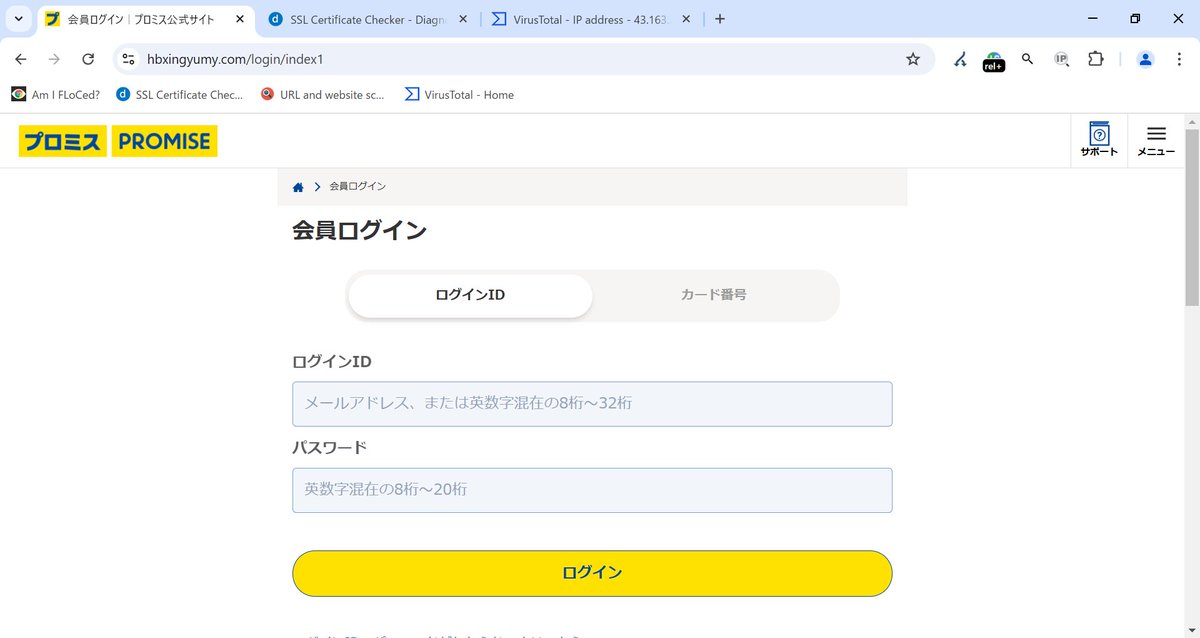Open the site information icon in address bar
This screenshot has width=1200, height=638.
click(128, 59)
